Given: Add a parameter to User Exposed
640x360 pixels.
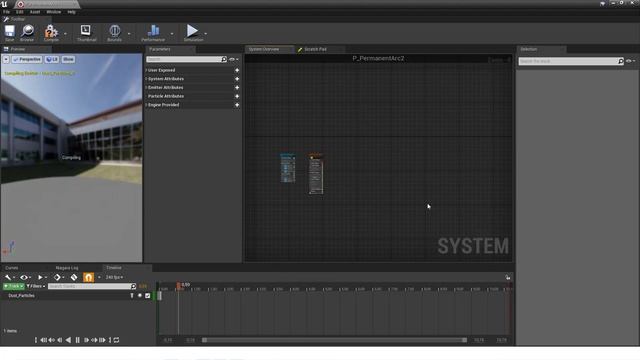Looking at the screenshot, I should 237,70.
